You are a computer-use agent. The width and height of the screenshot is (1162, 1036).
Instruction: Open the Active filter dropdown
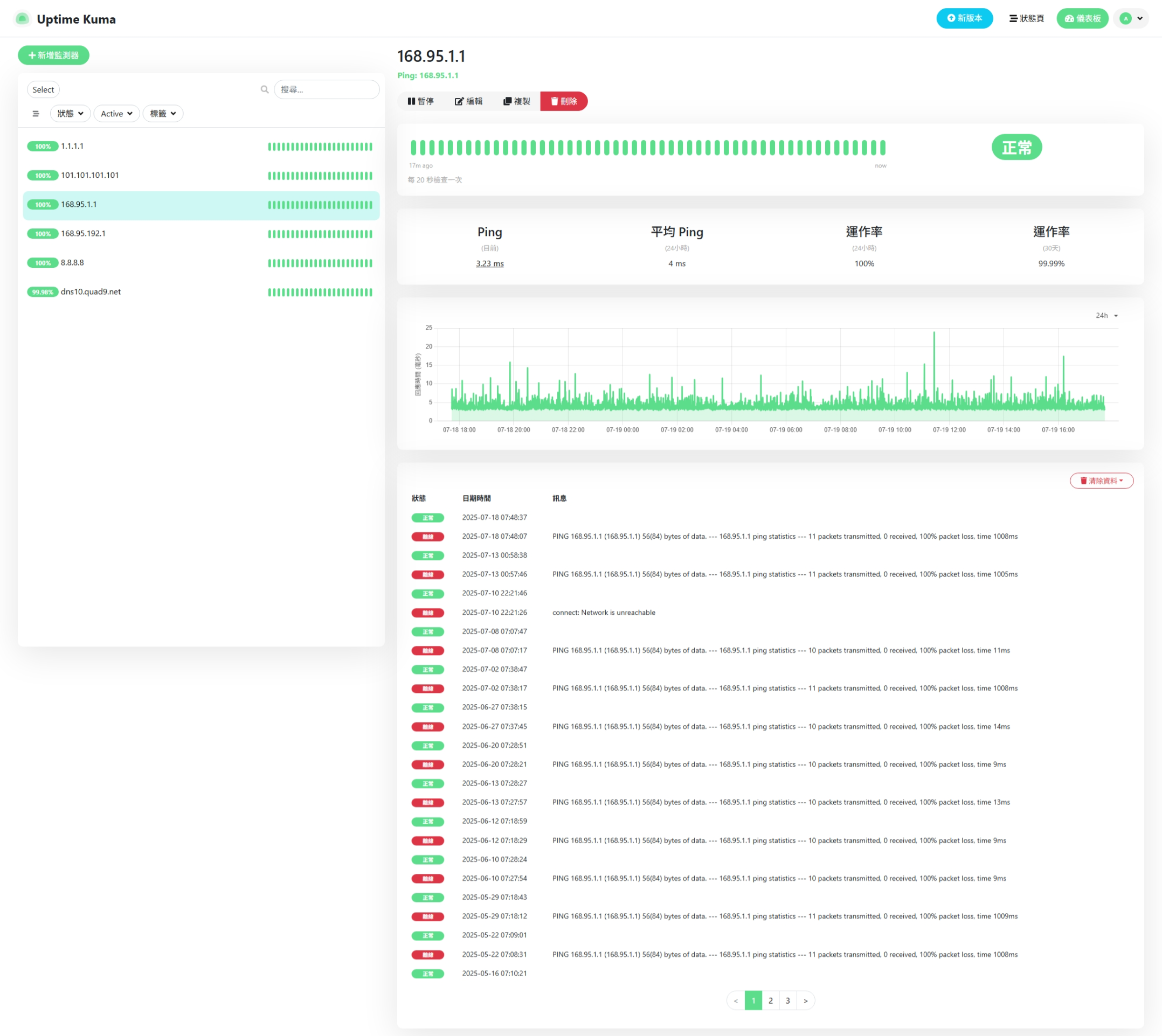[116, 114]
